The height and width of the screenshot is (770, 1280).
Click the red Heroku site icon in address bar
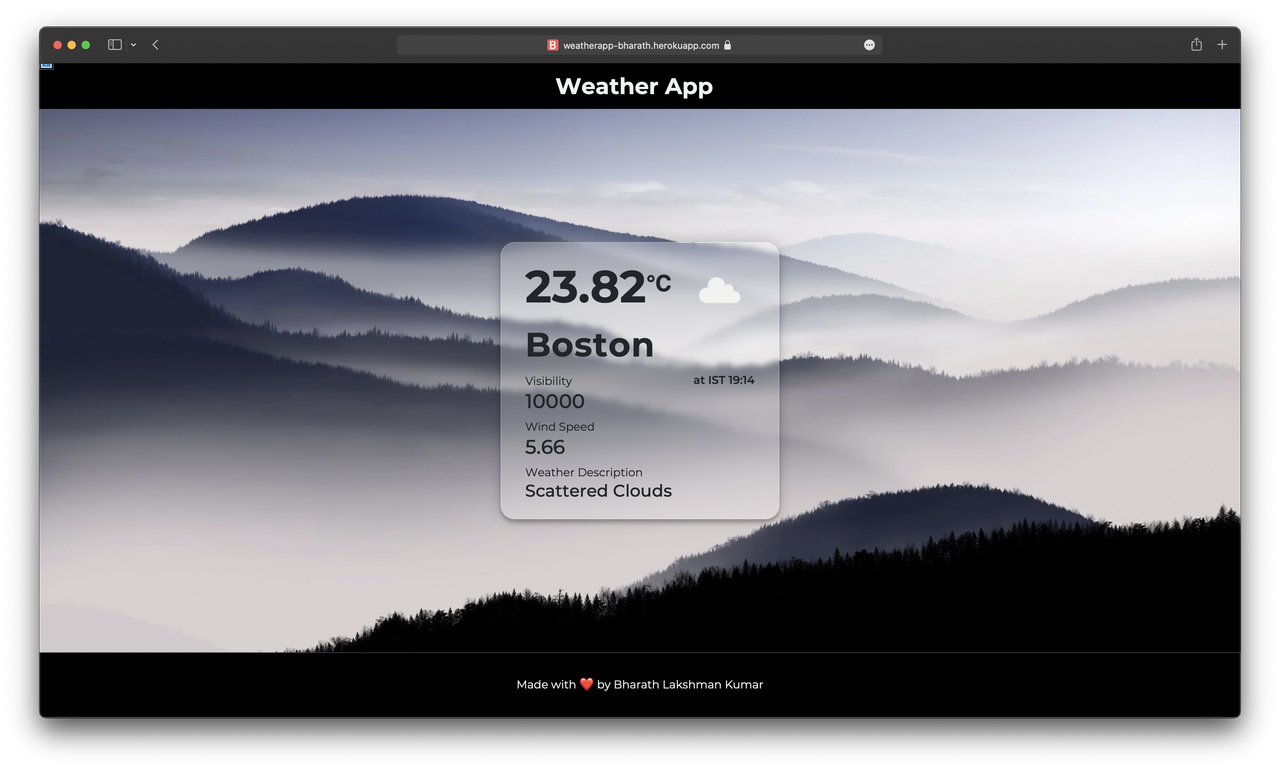(x=552, y=44)
